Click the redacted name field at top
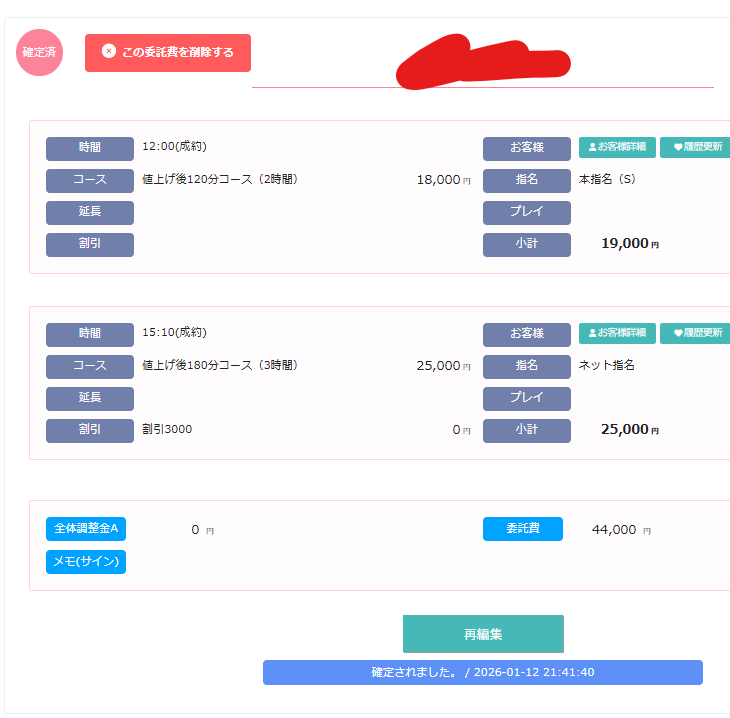 pos(482,66)
